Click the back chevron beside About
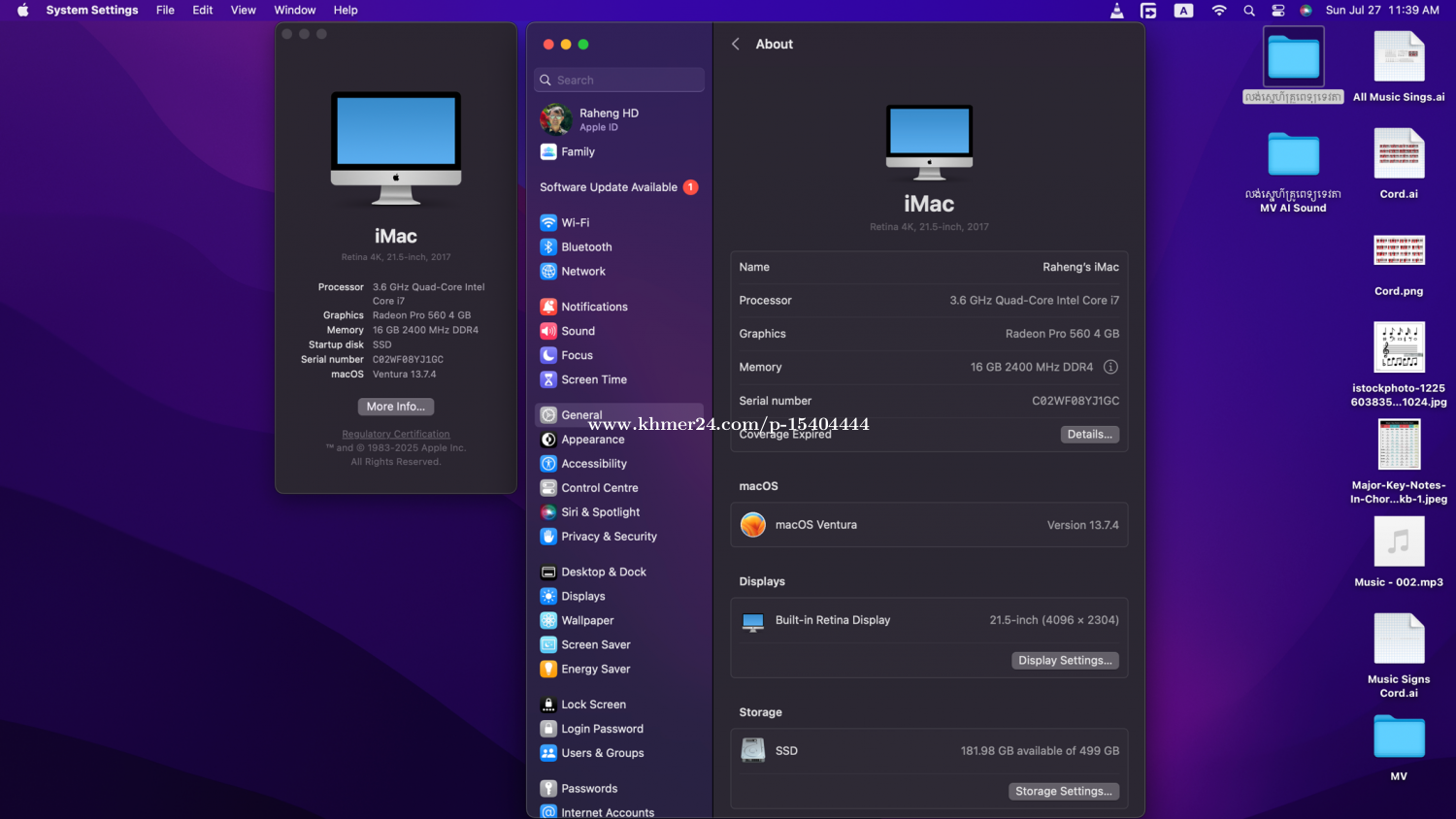 pos(736,44)
